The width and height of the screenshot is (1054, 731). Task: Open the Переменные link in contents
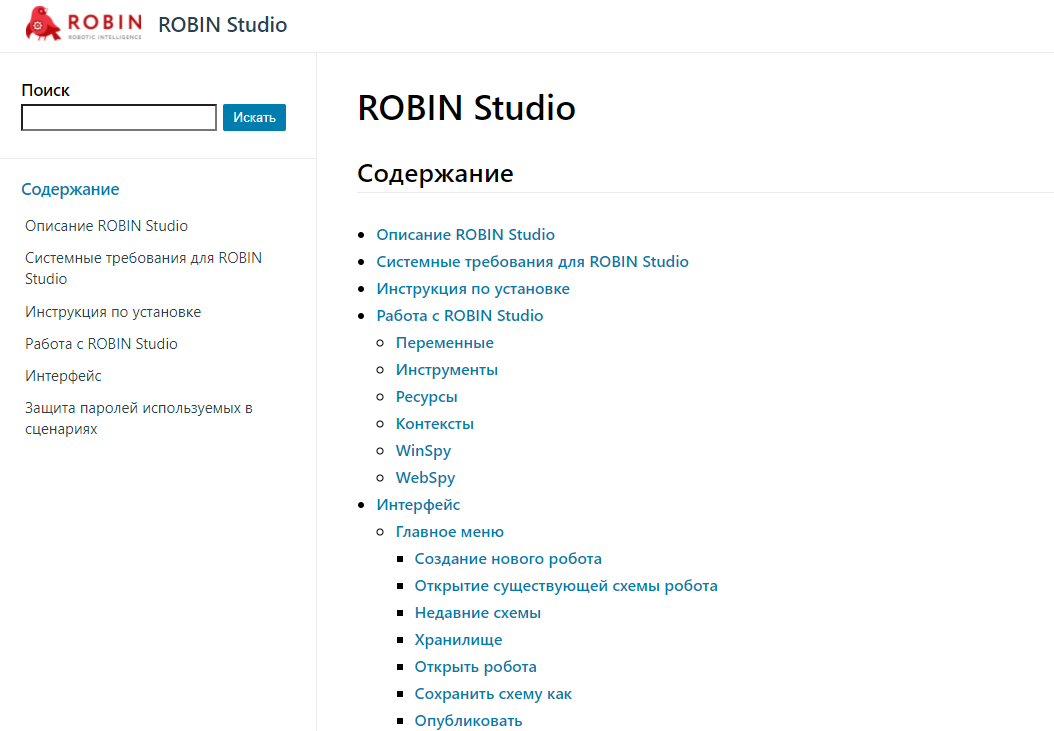click(444, 343)
